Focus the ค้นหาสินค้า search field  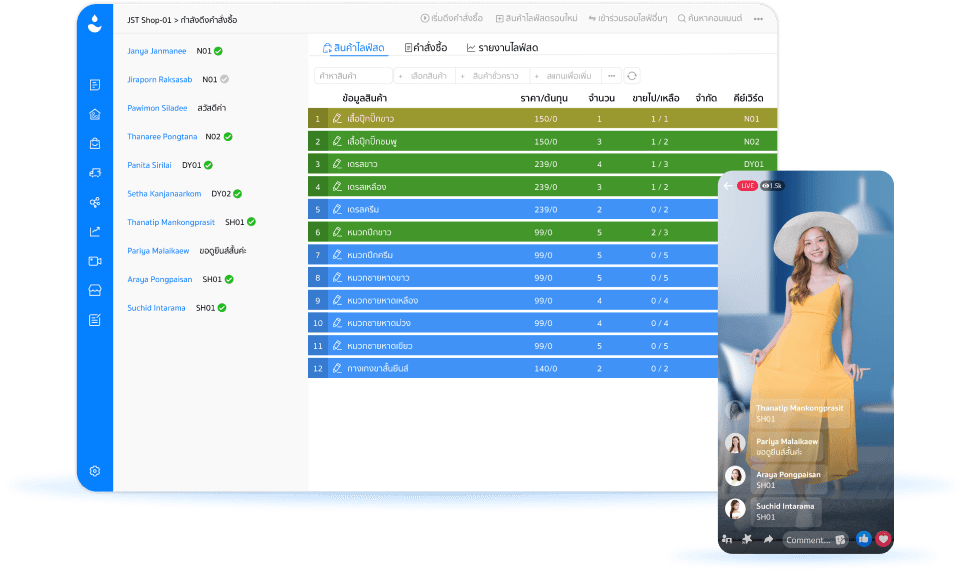point(353,76)
